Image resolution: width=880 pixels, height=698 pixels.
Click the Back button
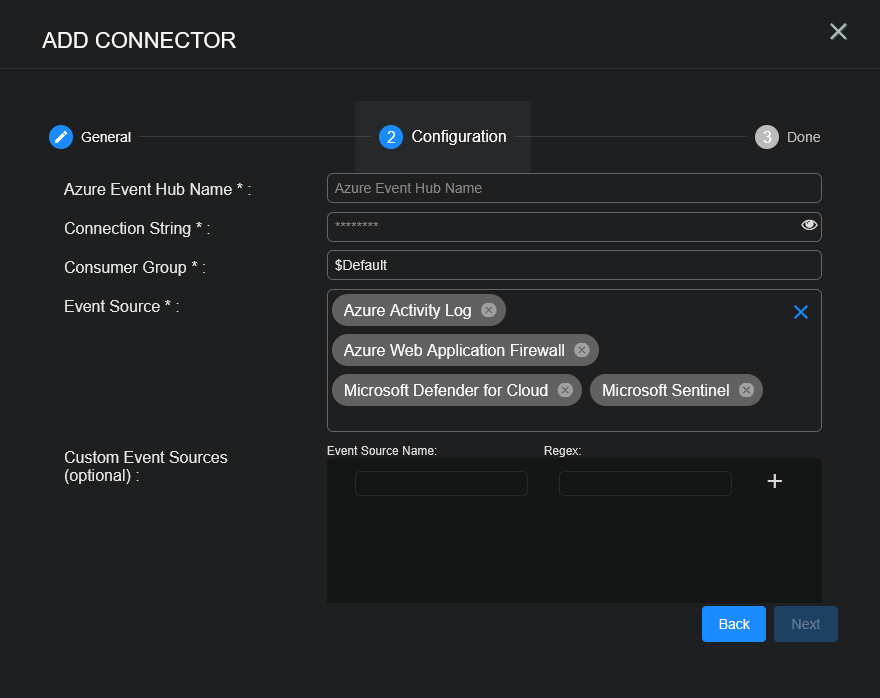point(733,623)
